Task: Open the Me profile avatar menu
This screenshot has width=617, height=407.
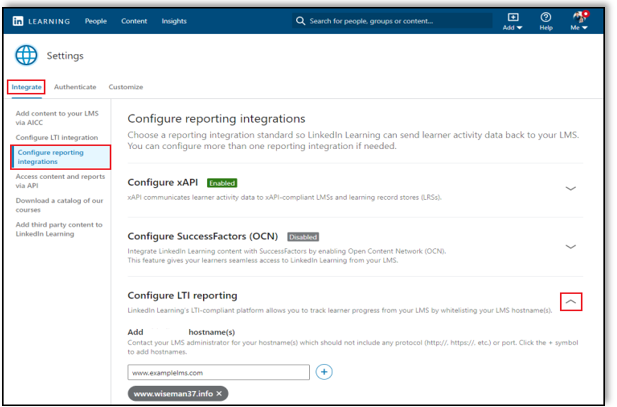Action: [x=579, y=21]
